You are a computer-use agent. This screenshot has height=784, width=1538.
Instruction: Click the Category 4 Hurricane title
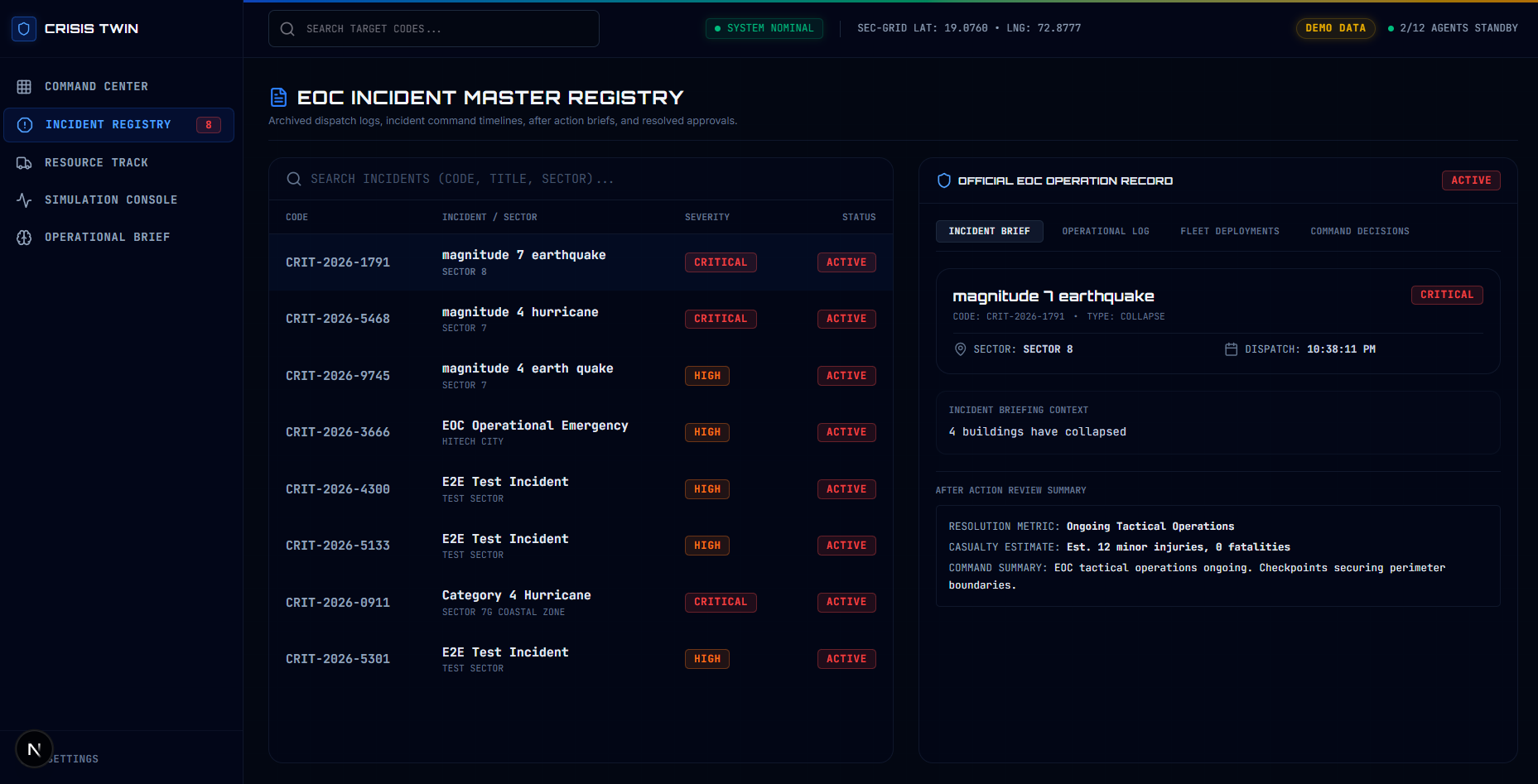point(517,595)
